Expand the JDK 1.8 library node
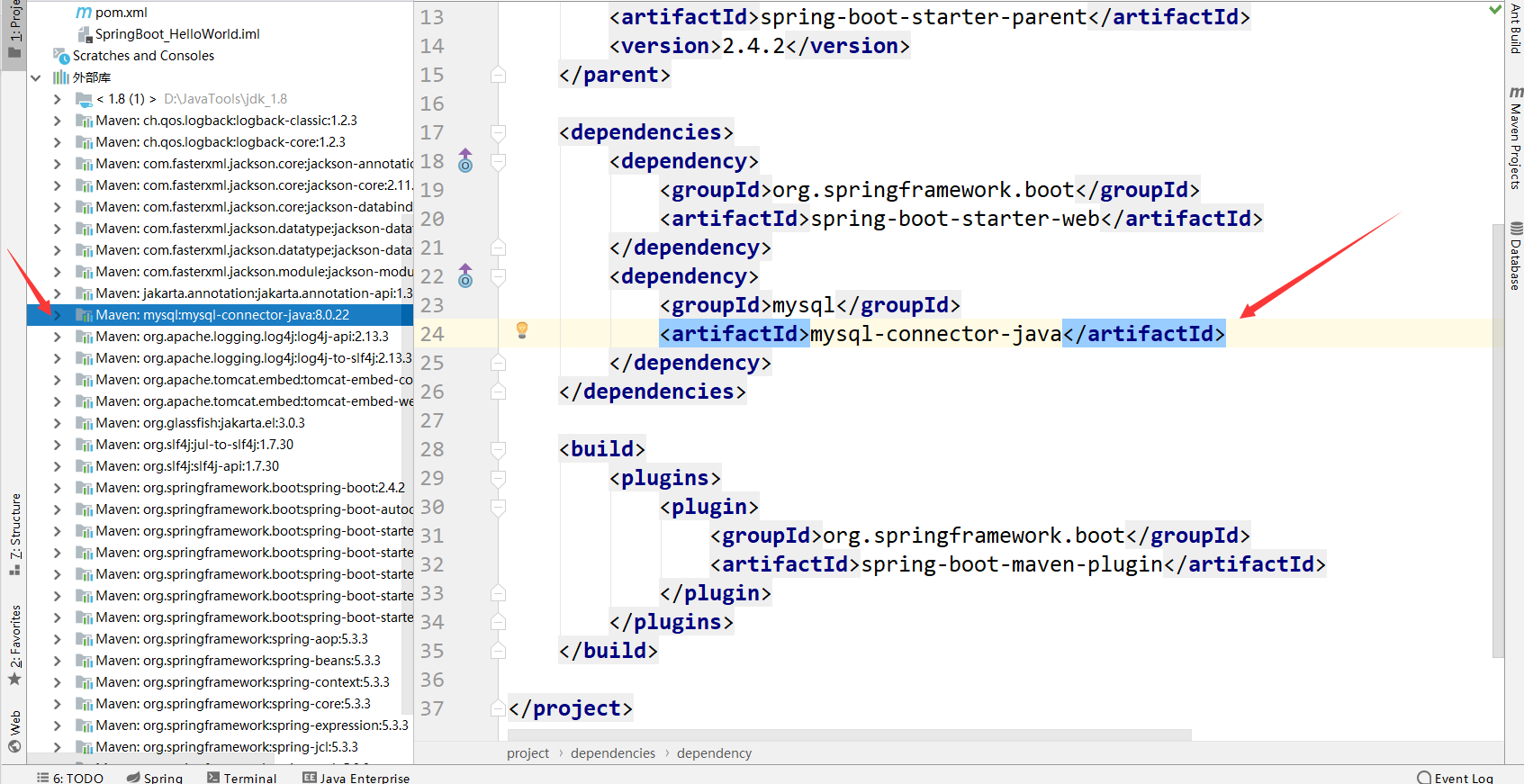Screen dimensions: 1524x784 [58, 99]
